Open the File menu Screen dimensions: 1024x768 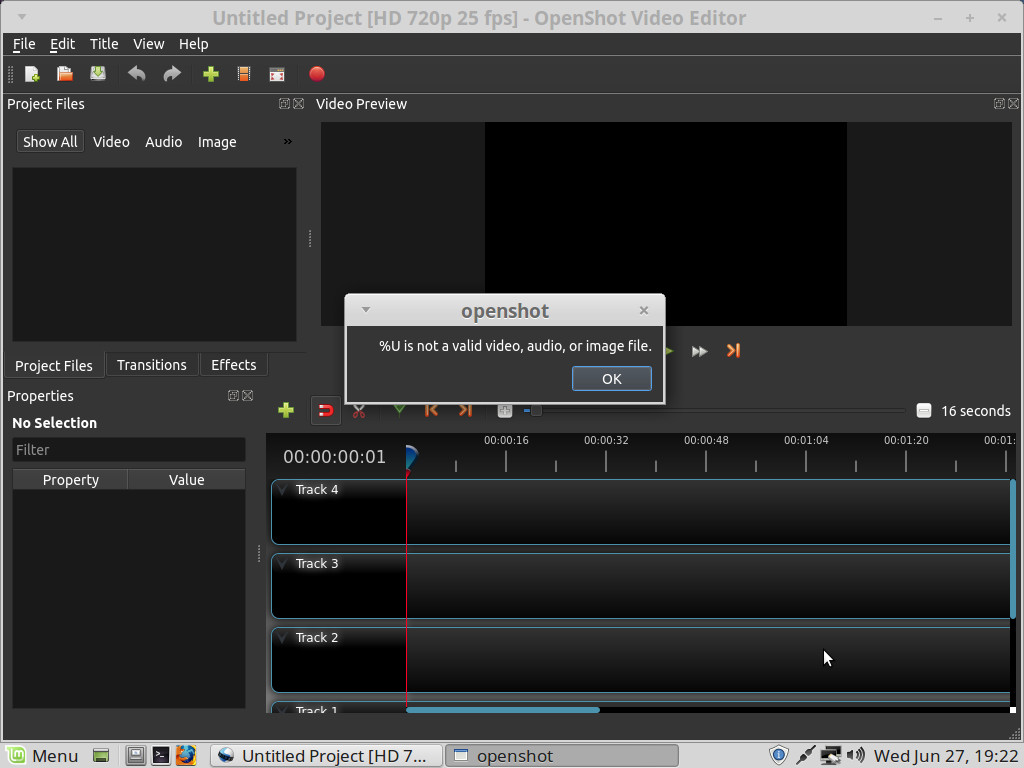click(x=24, y=44)
